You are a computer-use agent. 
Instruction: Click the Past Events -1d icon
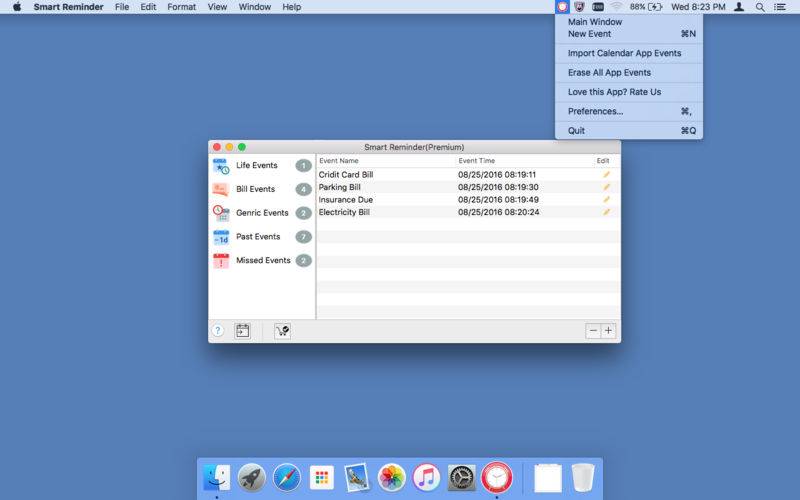[221, 237]
